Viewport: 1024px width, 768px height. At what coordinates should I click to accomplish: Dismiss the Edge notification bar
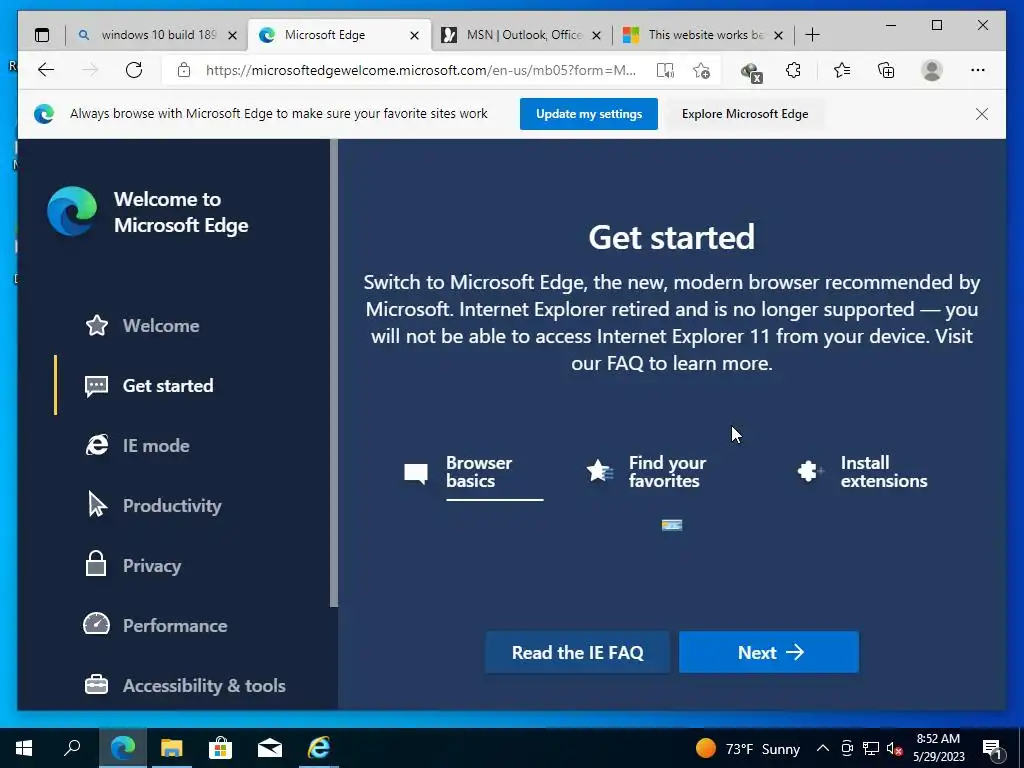(x=982, y=114)
